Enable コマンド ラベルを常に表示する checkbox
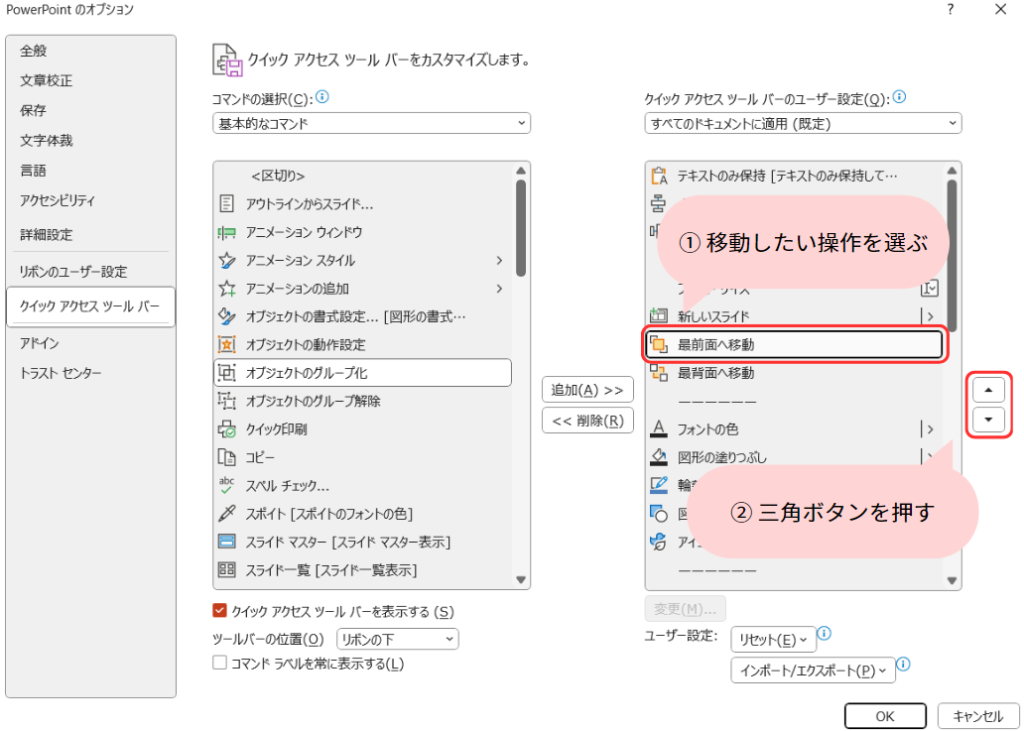1024x731 pixels. (219, 663)
